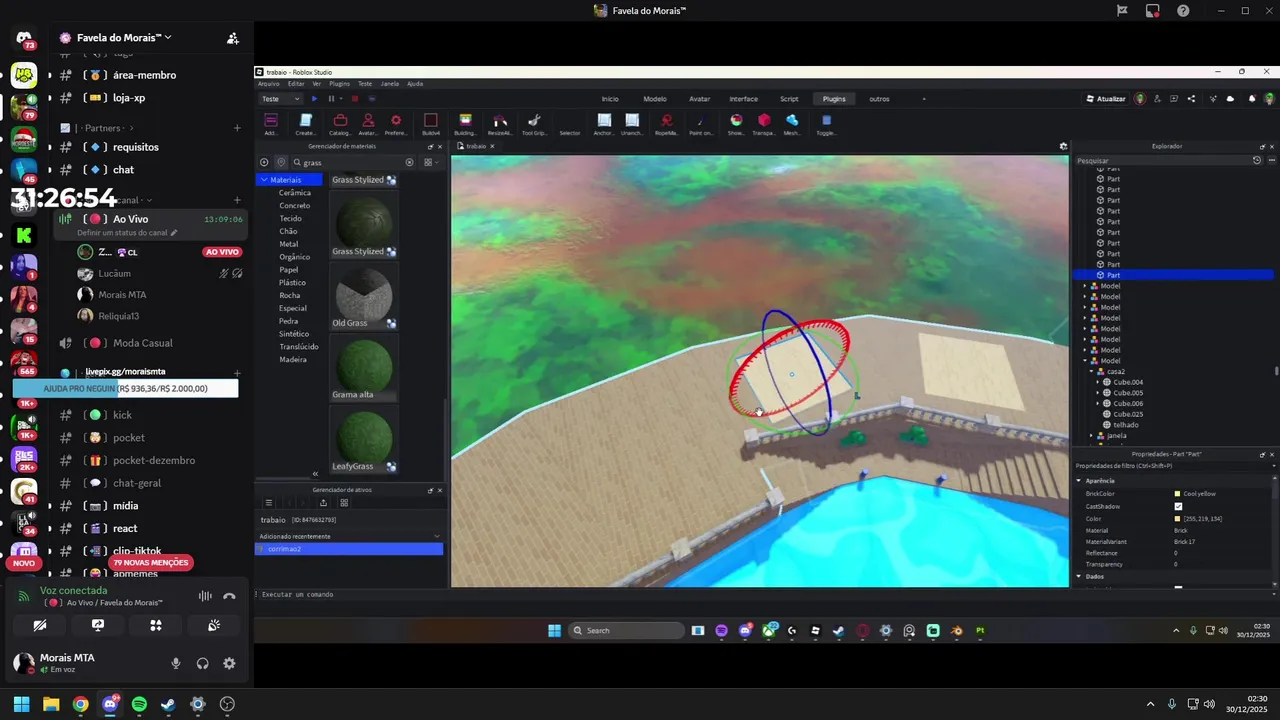
Task: Clear the grass search field
Action: point(409,162)
